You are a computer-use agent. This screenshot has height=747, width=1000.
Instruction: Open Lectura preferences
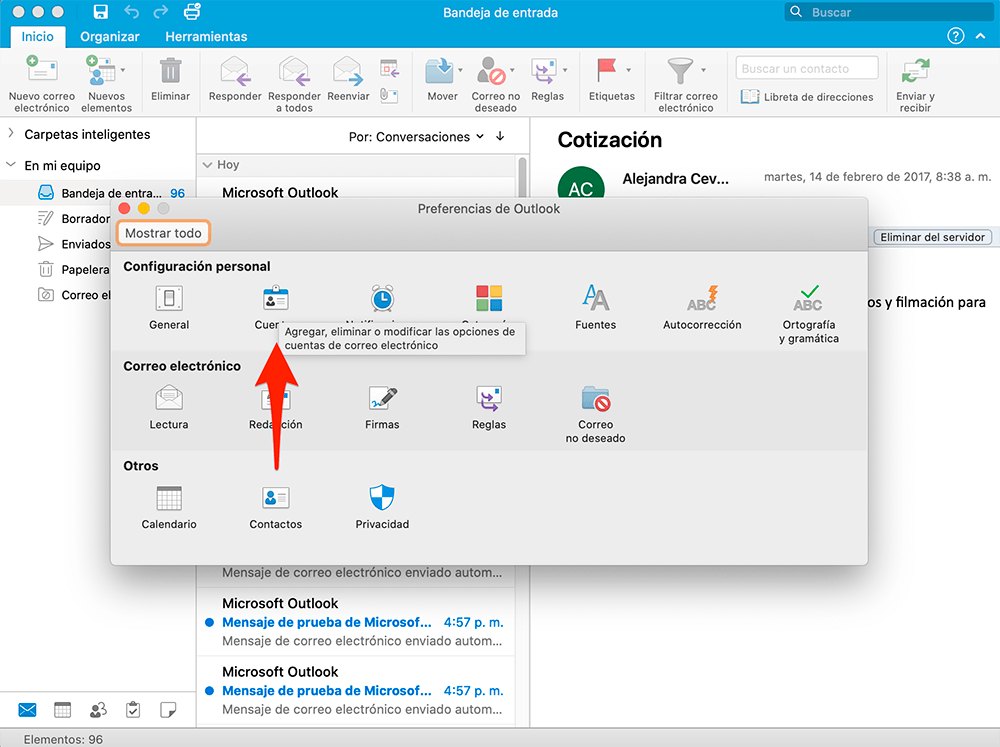pyautogui.click(x=169, y=408)
